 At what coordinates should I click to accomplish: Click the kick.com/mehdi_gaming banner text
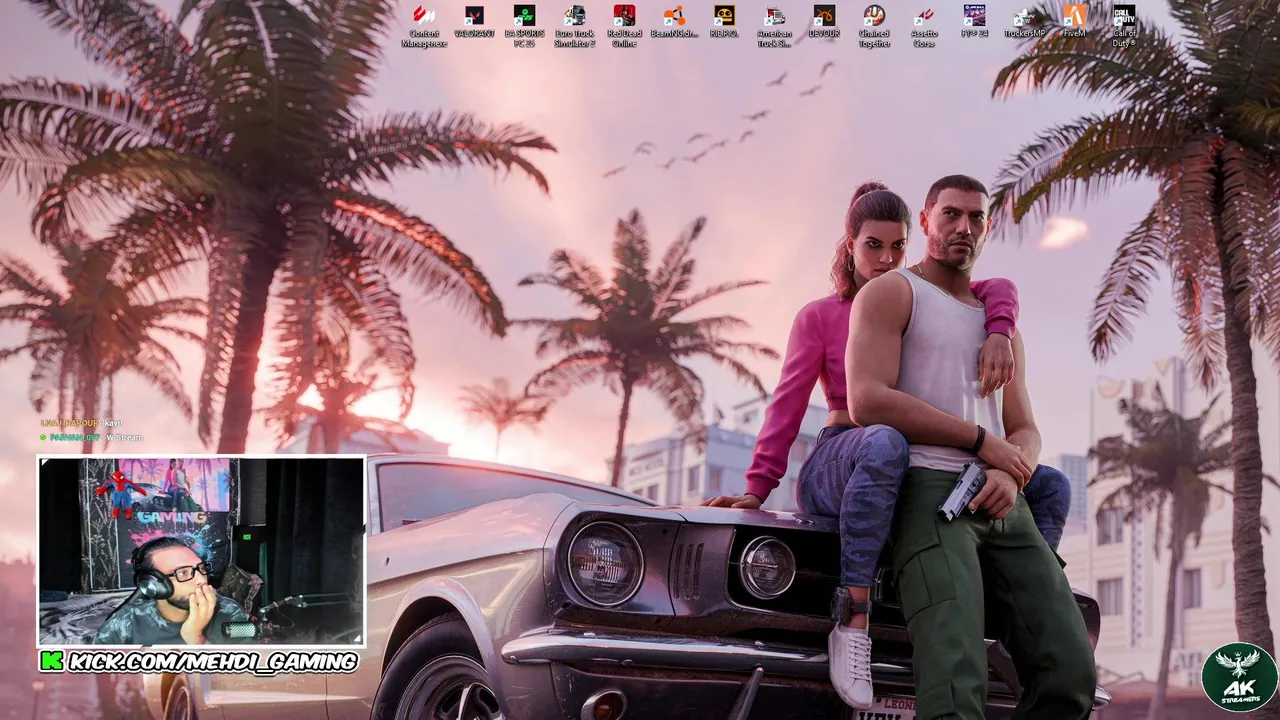tap(213, 661)
